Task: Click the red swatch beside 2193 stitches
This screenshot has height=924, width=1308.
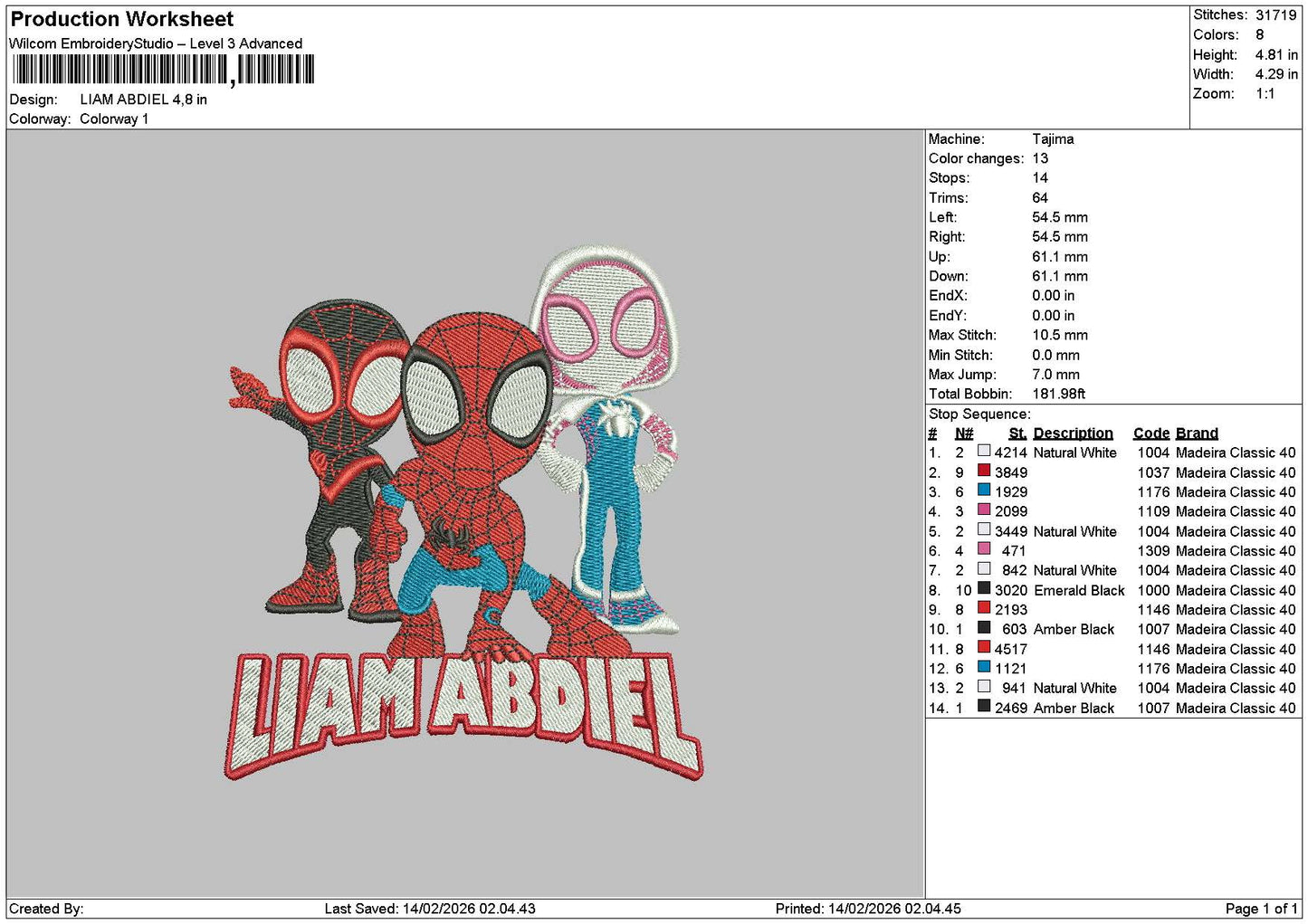Action: pyautogui.click(x=984, y=608)
